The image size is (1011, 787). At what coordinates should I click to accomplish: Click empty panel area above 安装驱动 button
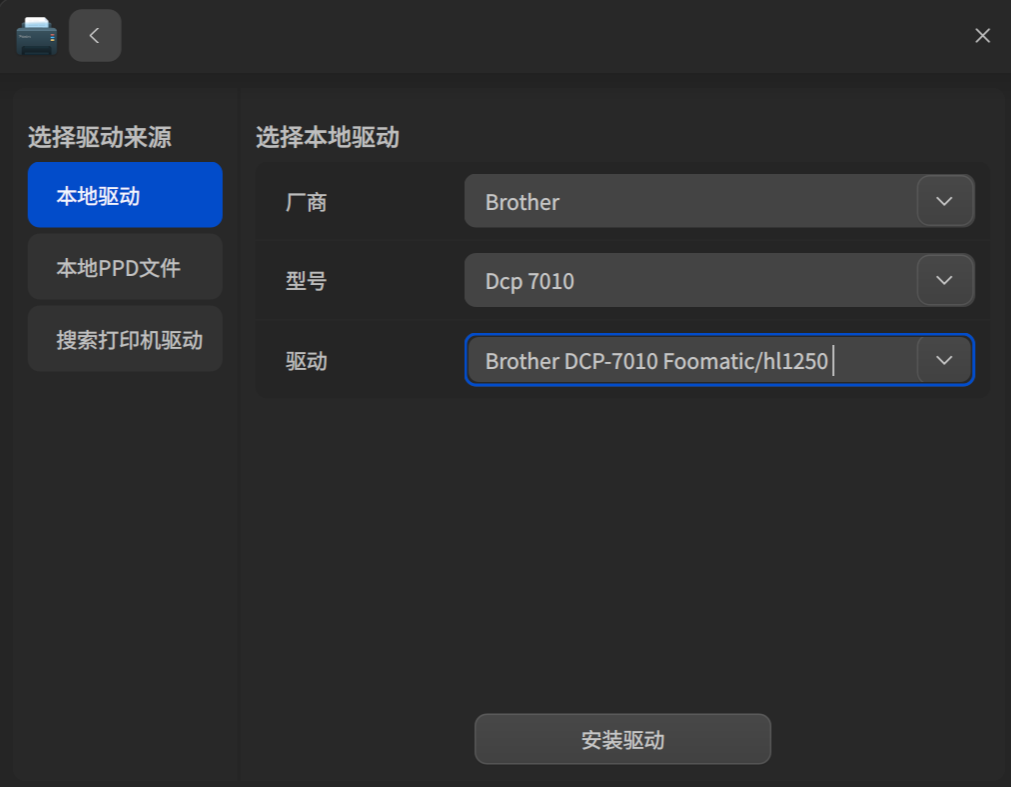623,554
